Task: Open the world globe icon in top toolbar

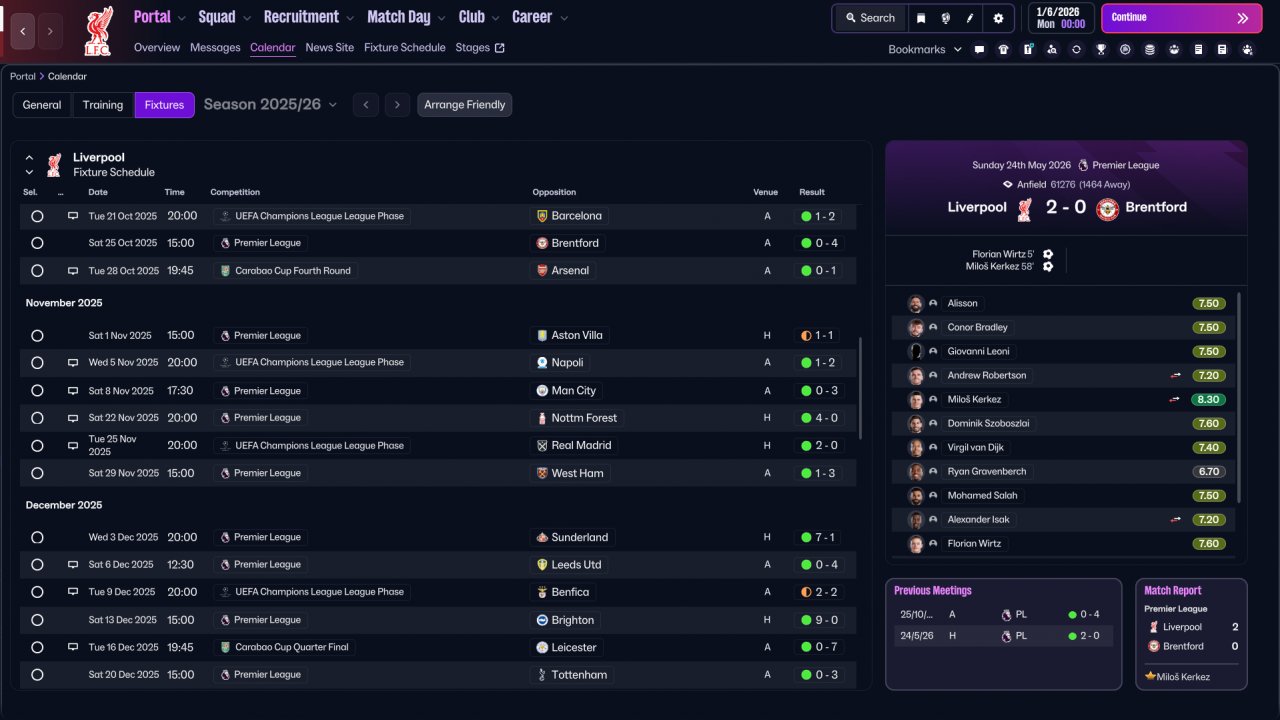Action: tap(946, 18)
